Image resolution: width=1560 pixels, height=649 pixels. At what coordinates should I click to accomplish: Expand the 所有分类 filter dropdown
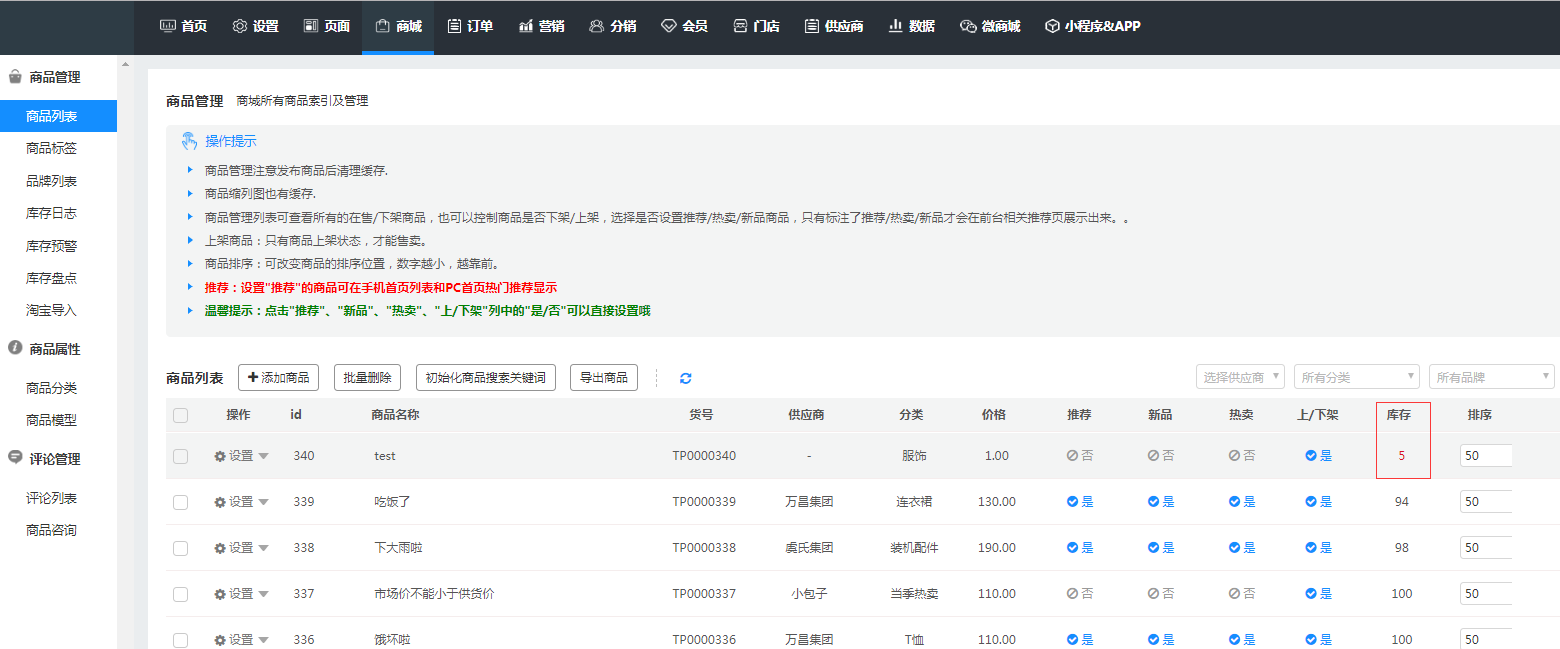pyautogui.click(x=1356, y=377)
